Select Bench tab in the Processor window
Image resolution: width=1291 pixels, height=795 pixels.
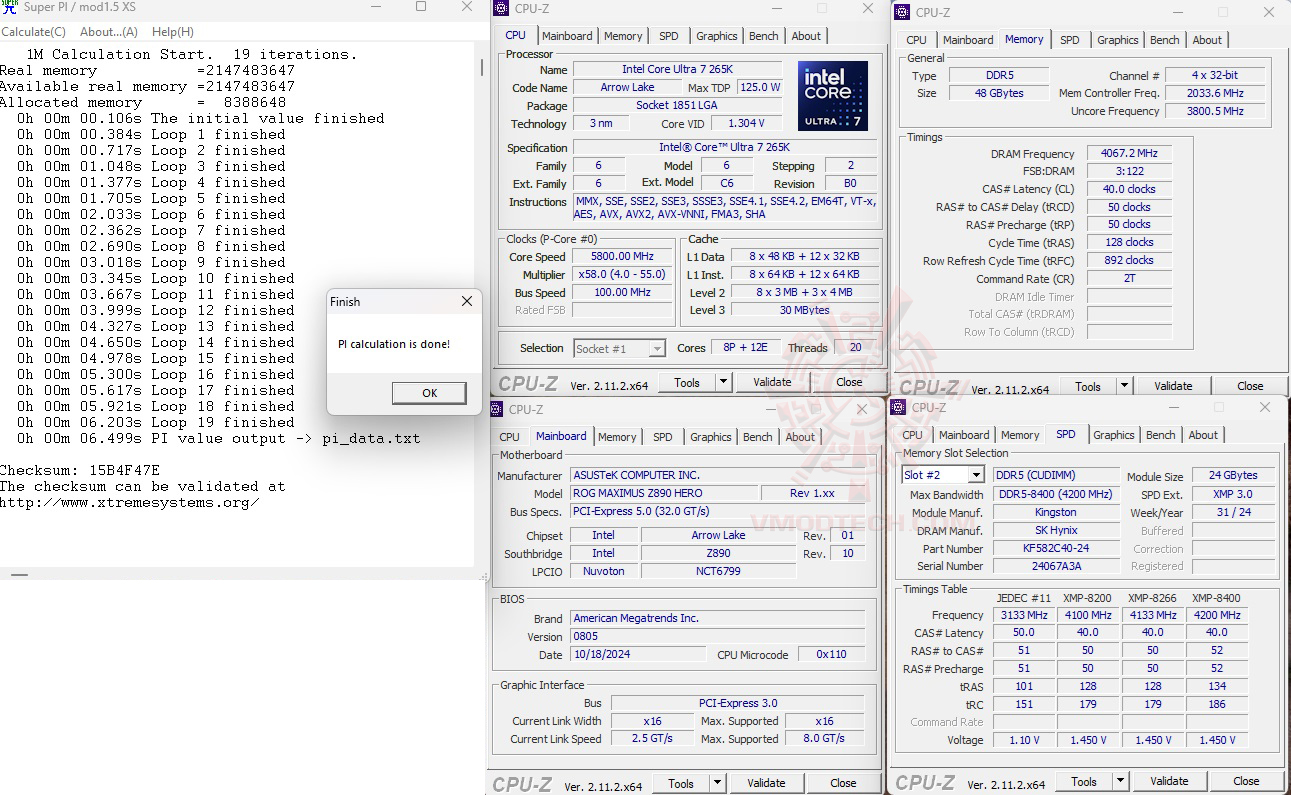point(764,36)
